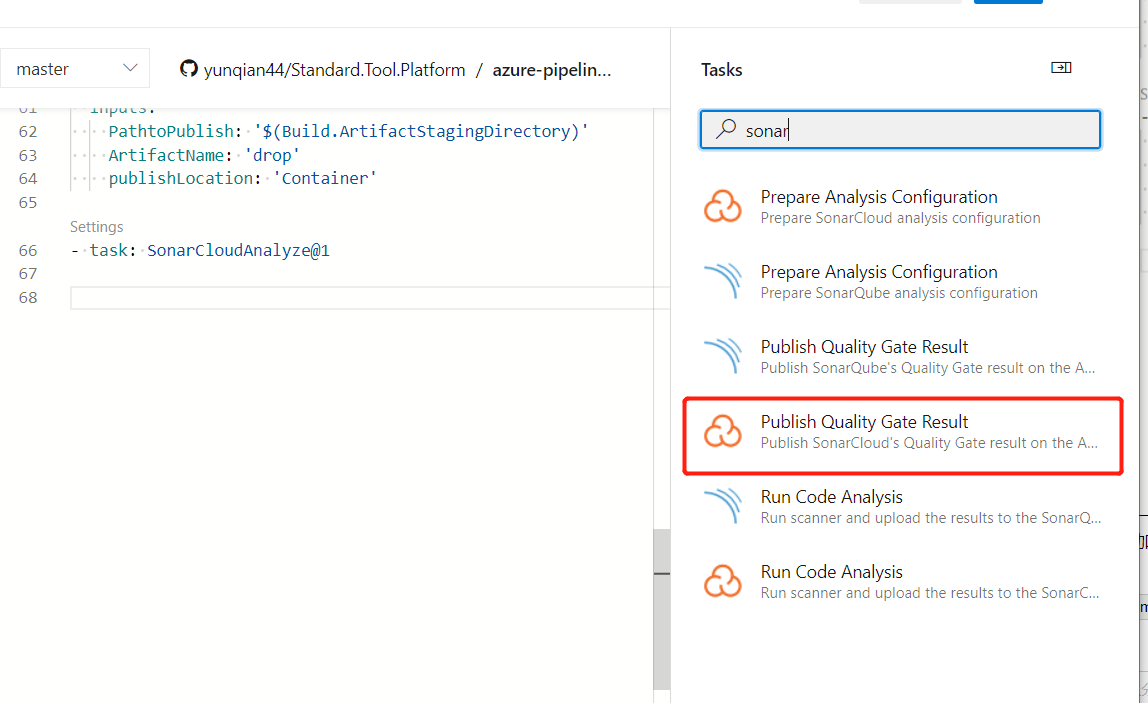Click the SonarCloud icon beside Prepare Analysis Configuration
This screenshot has height=703, width=1148.
pos(722,205)
